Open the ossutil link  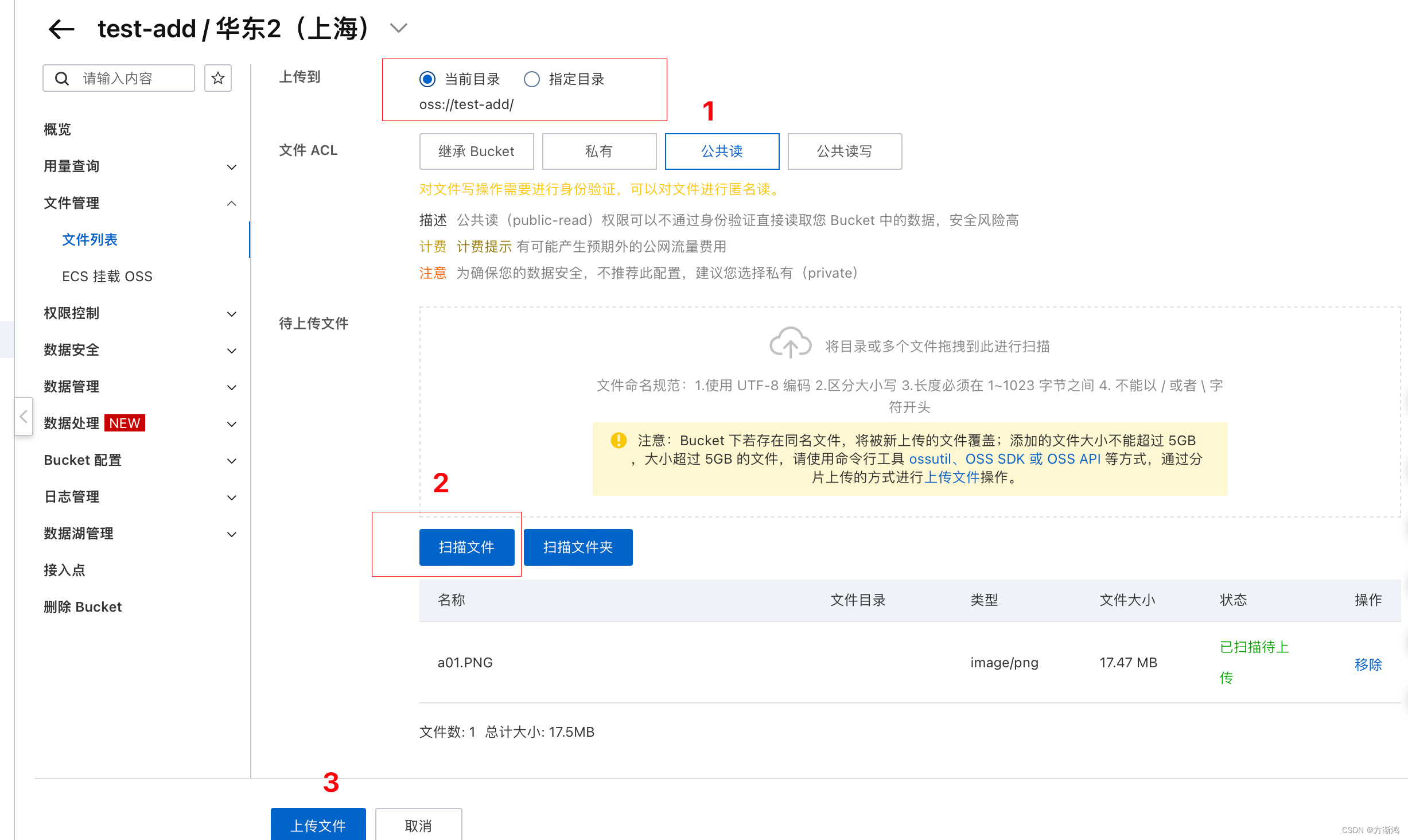930,459
